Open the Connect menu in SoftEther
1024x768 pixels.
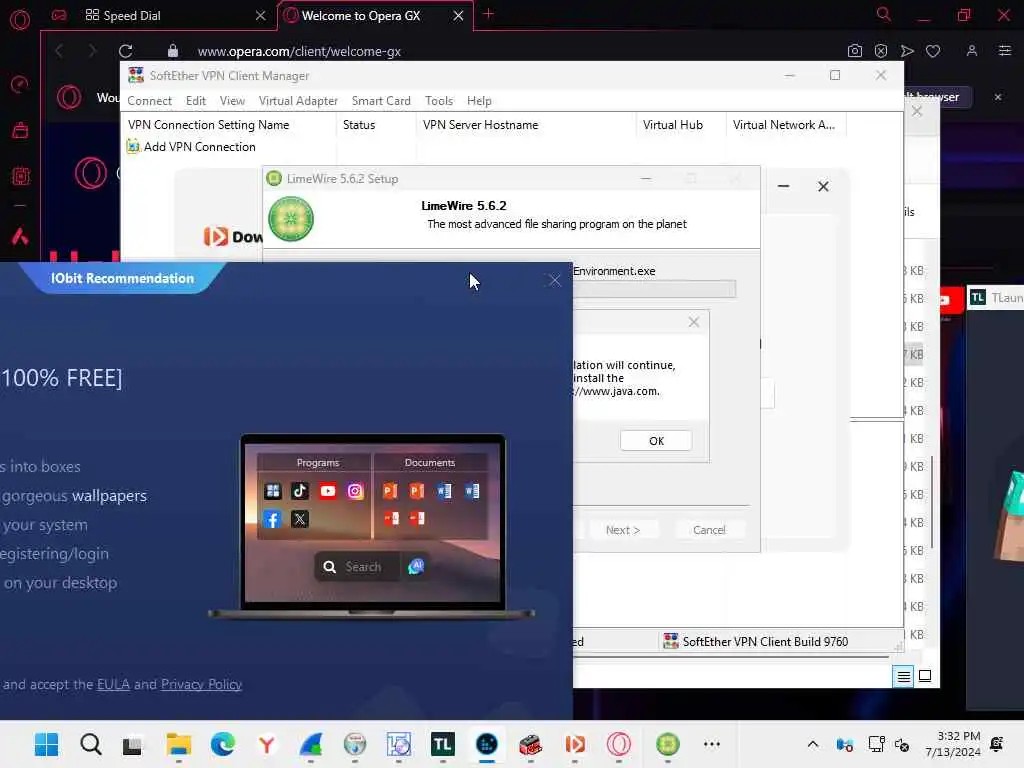pos(150,101)
